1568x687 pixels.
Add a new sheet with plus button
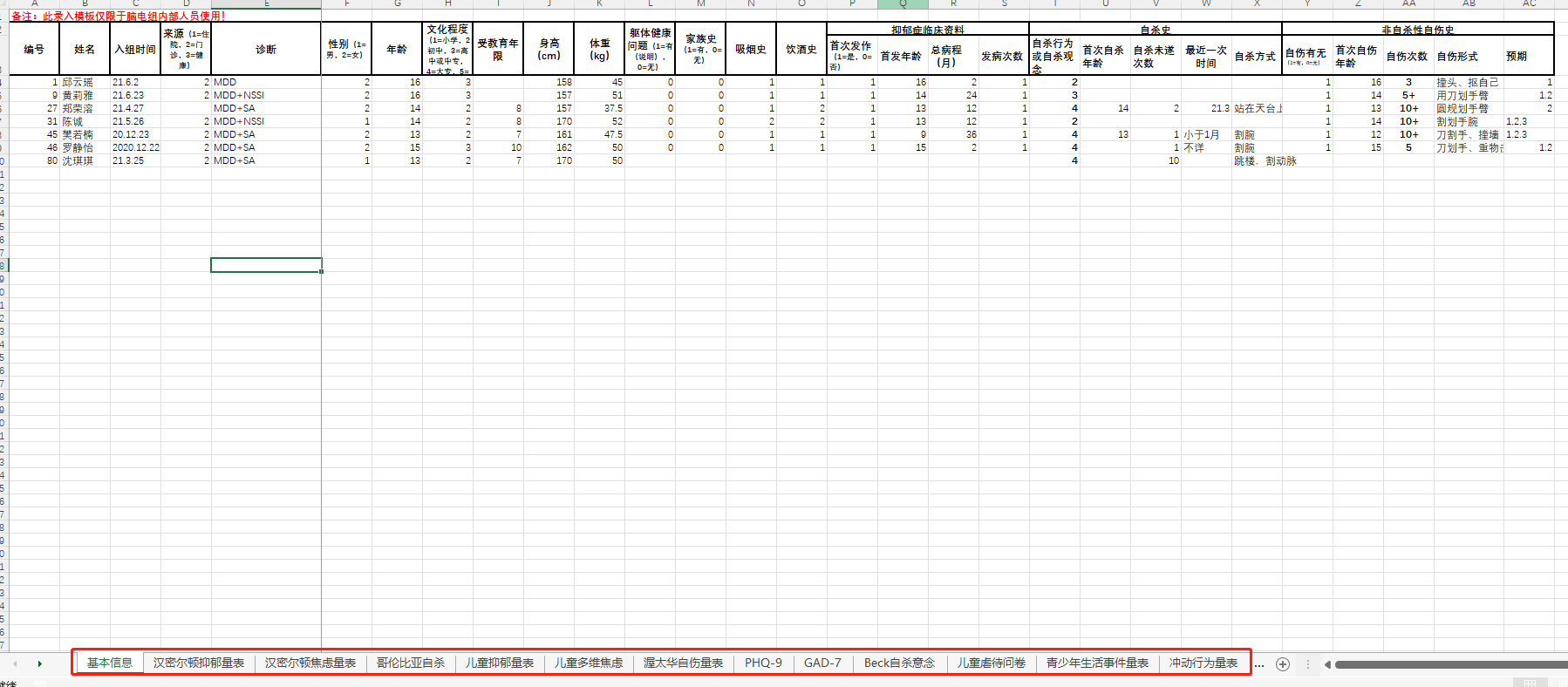[1282, 664]
